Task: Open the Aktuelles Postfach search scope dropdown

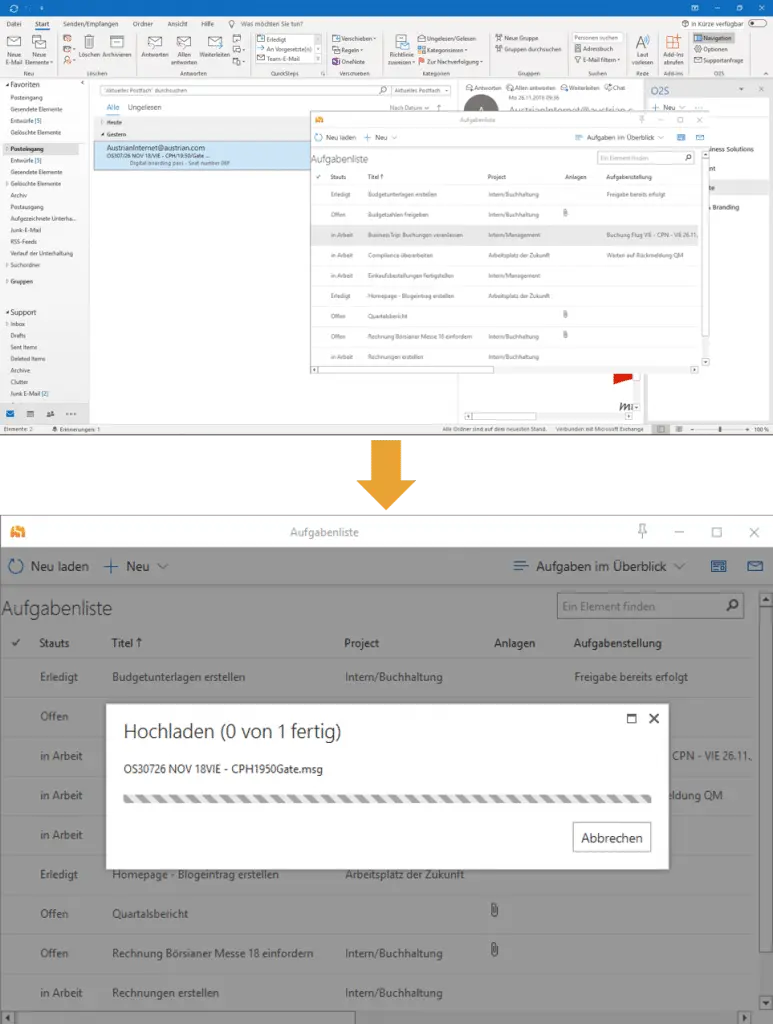Action: (421, 90)
